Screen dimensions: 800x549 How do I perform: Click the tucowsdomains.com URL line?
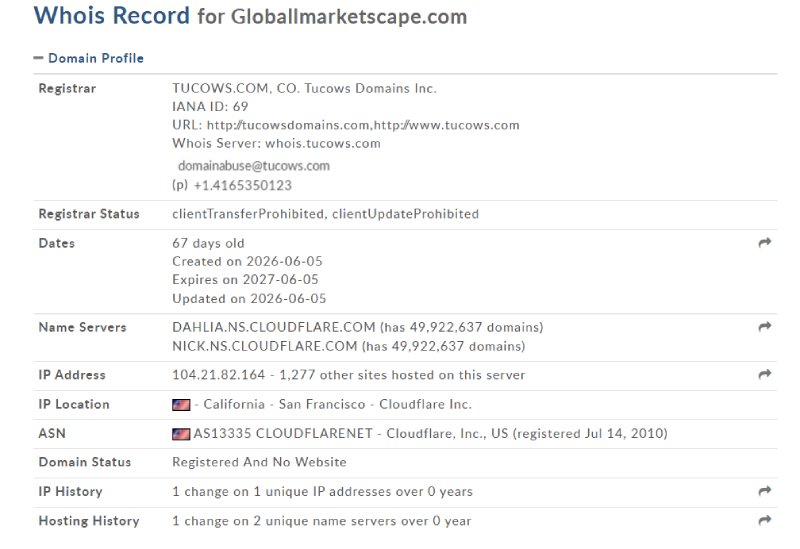(x=346, y=125)
